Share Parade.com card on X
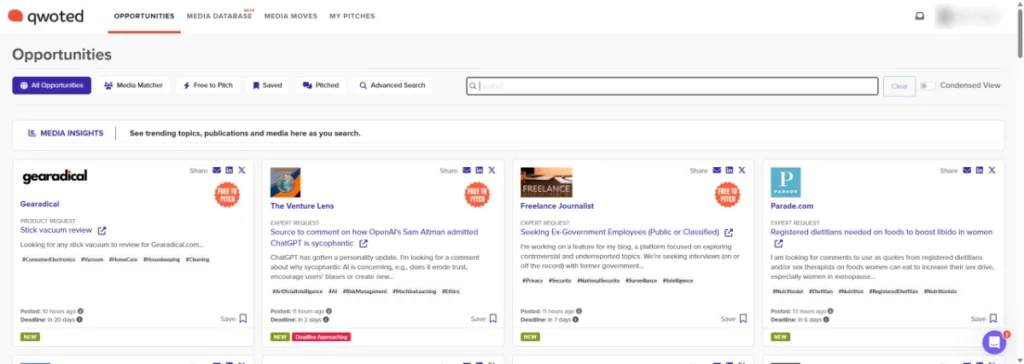The height and width of the screenshot is (364, 1024). click(x=992, y=170)
